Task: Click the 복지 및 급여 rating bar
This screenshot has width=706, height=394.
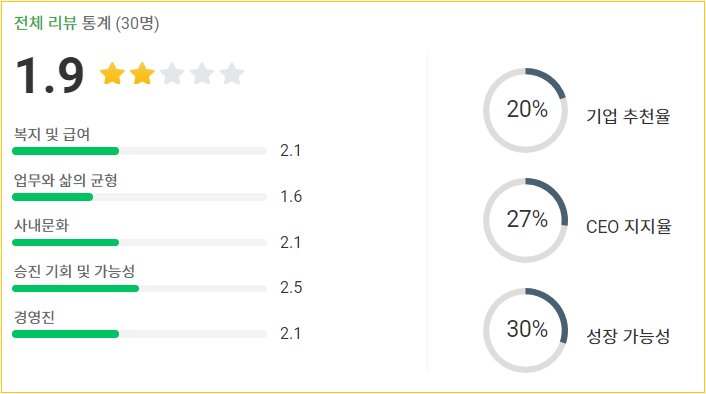Action: coord(140,151)
